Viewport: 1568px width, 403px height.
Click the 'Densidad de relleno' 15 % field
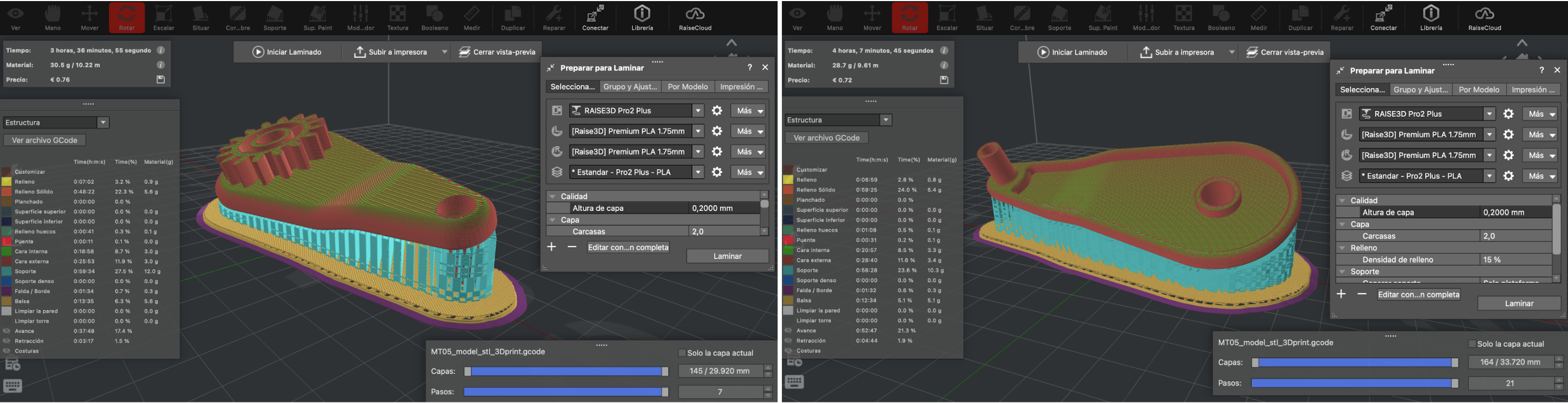pyautogui.click(x=1515, y=260)
